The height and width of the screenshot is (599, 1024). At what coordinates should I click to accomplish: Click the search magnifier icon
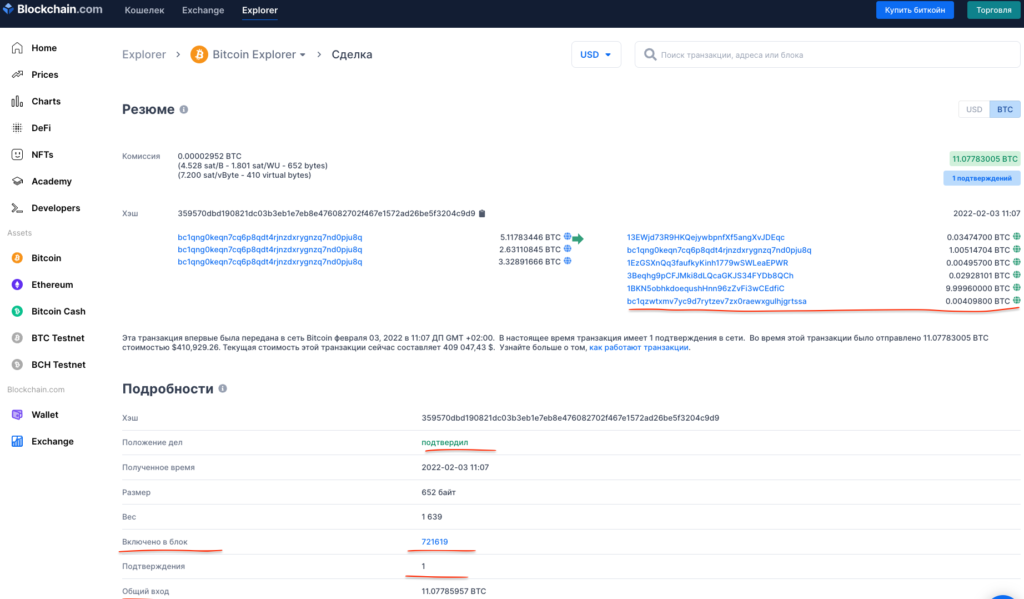[650, 55]
